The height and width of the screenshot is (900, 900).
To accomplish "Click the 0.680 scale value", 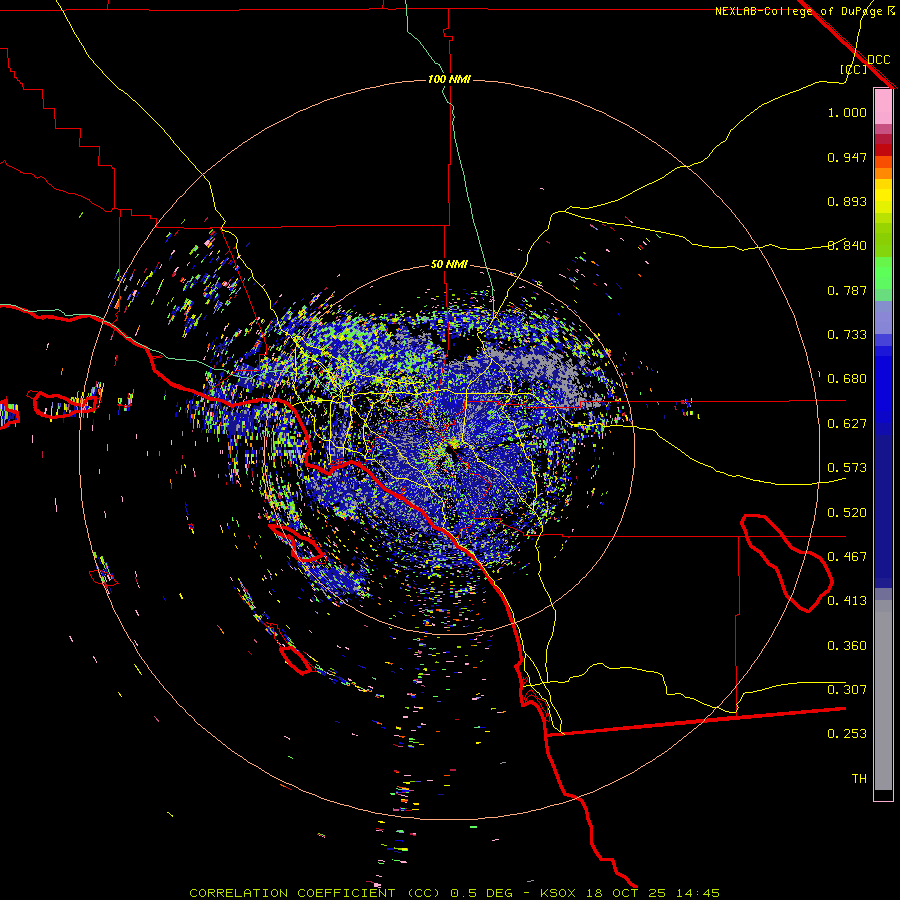I will coord(847,379).
